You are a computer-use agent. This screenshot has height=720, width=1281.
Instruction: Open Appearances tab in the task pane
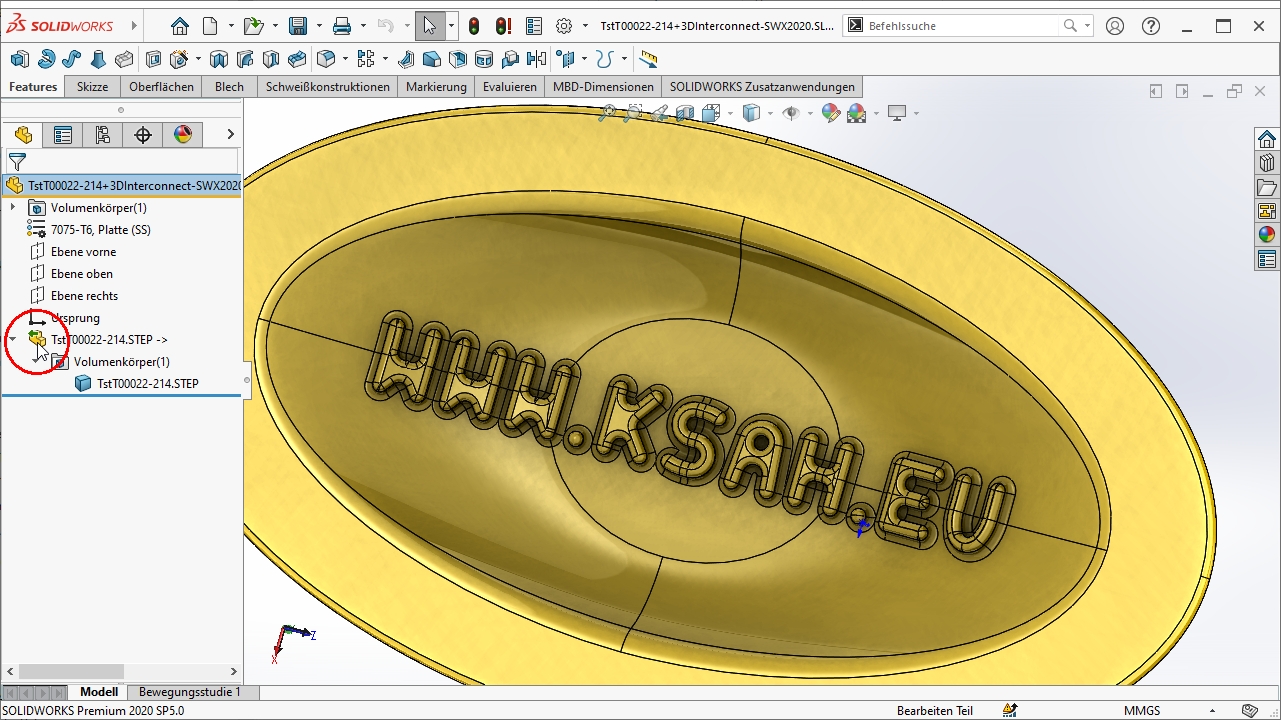(1267, 235)
